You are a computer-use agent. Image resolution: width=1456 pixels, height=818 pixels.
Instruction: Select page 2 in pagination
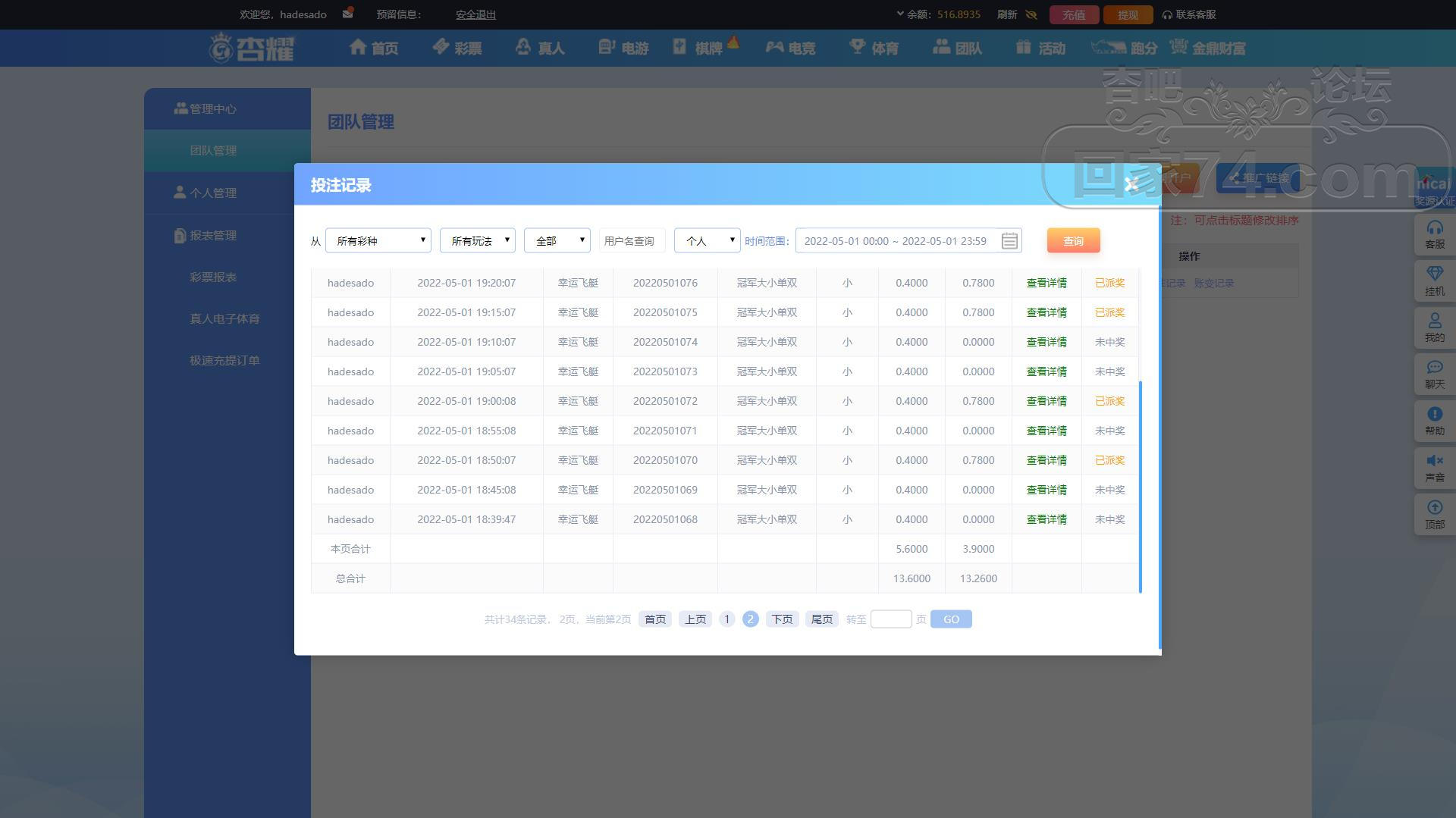(751, 619)
